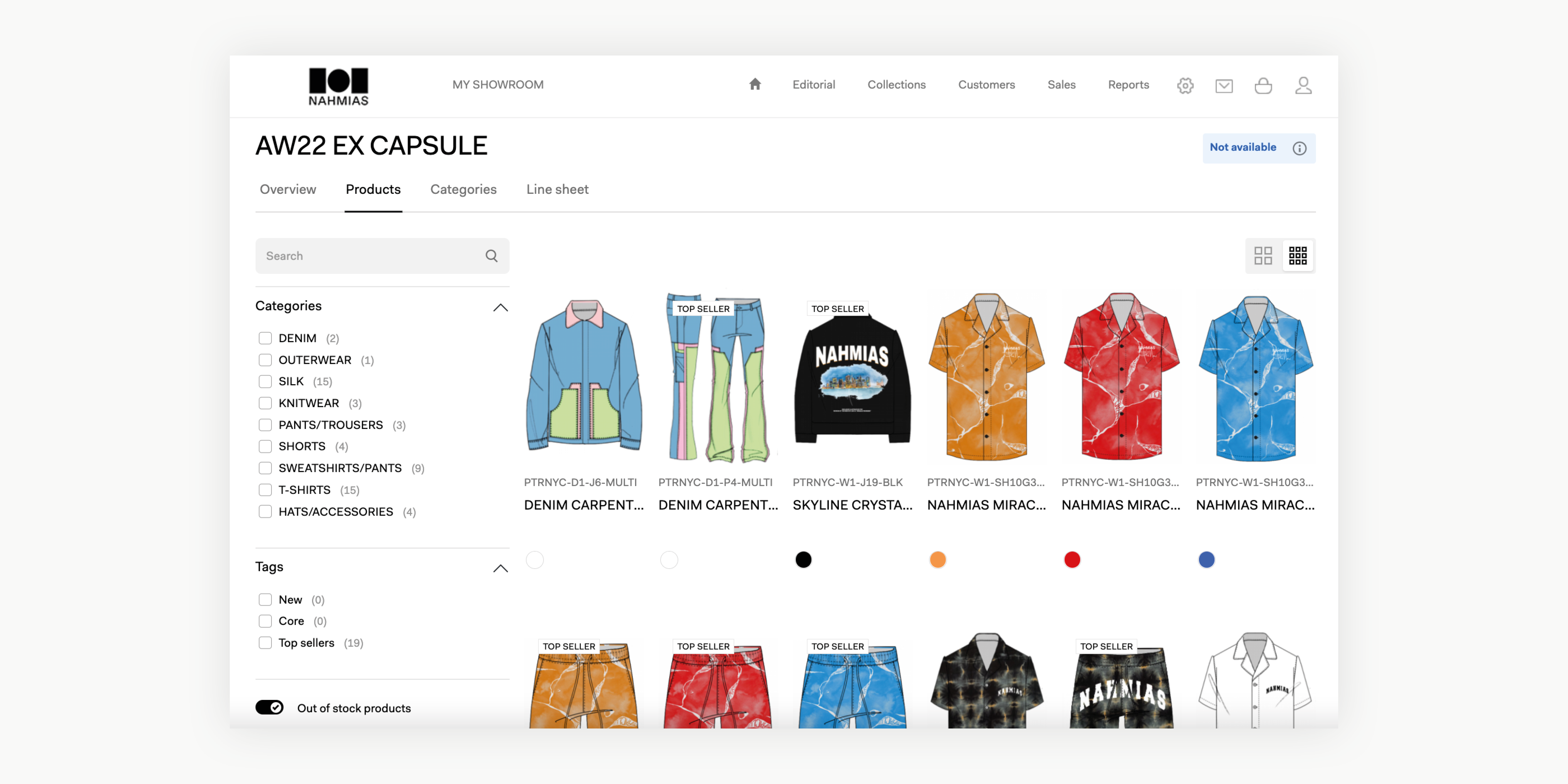Switch to the small grid view
The height and width of the screenshot is (784, 1568).
[1297, 256]
